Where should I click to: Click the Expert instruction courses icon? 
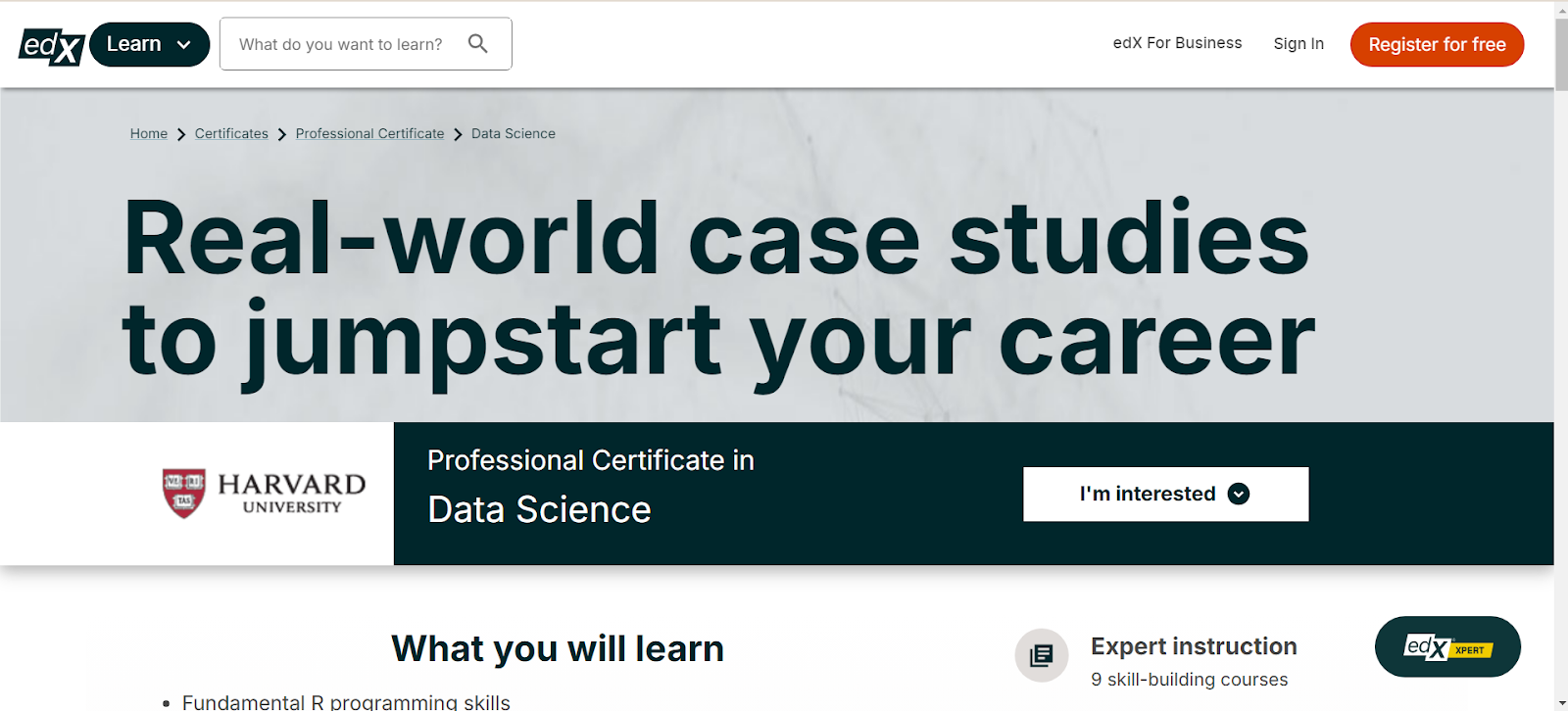pos(1042,655)
